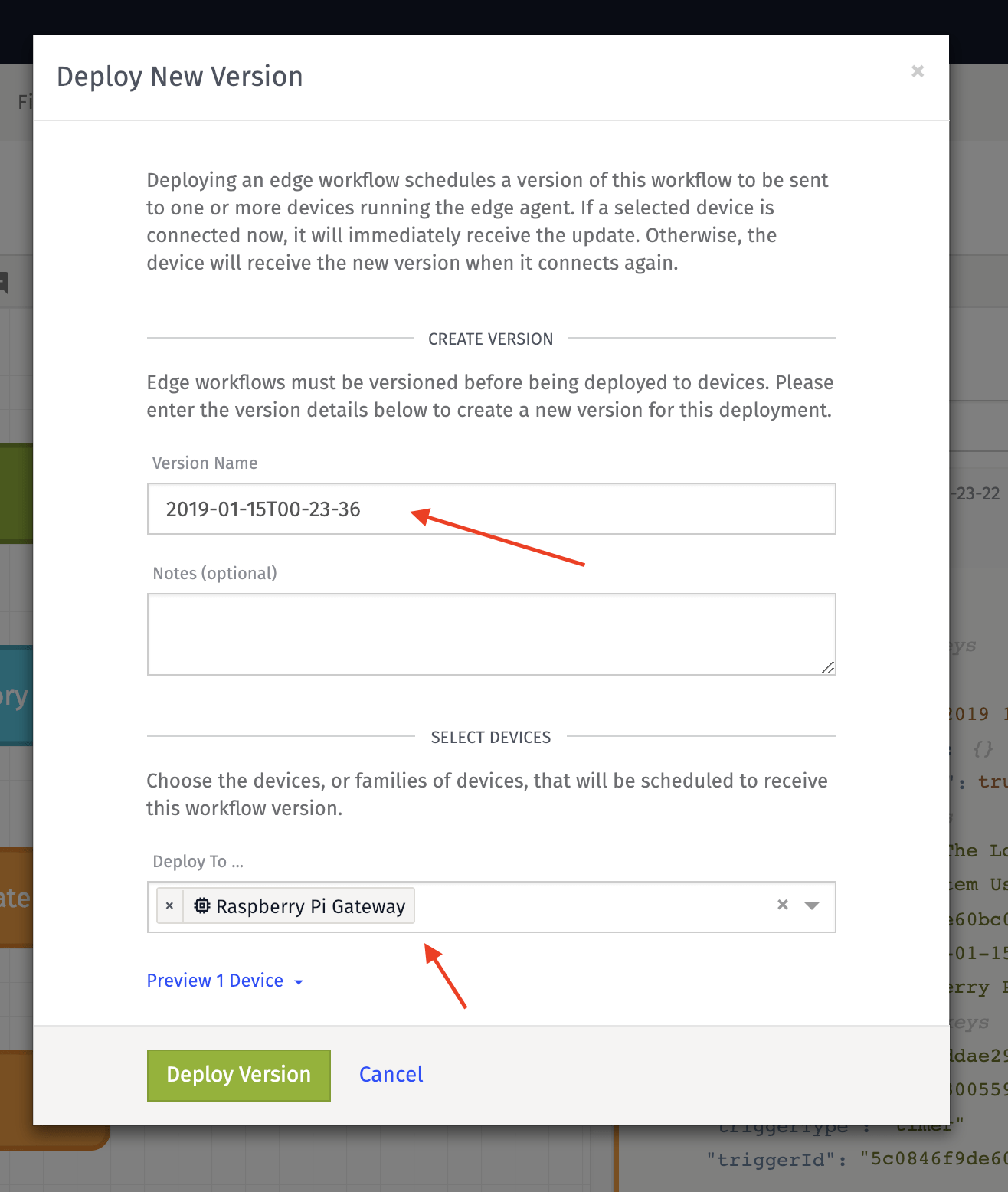Click the green workflow node behind dialog
The image size is (1008, 1192).
16,493
